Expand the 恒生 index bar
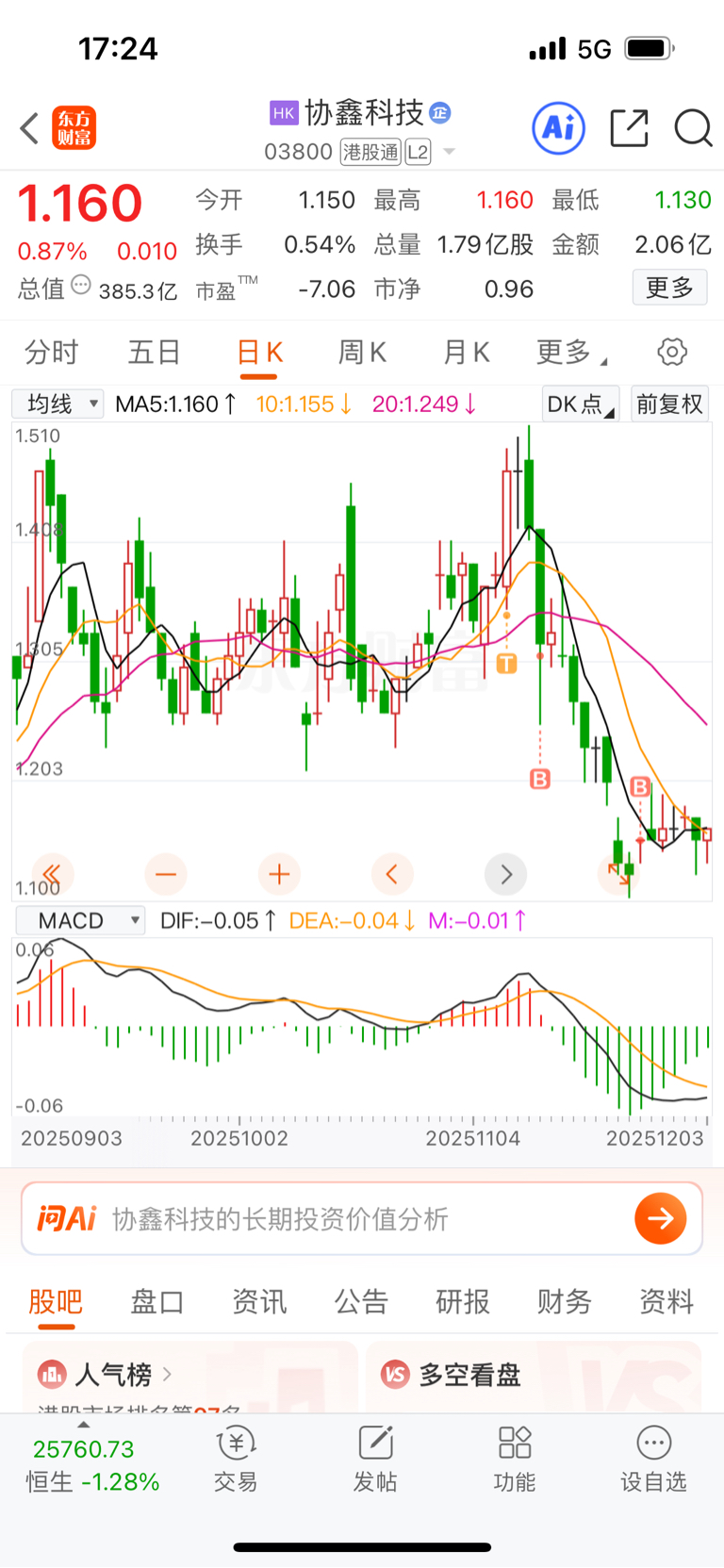724x1568 pixels. tap(83, 1425)
